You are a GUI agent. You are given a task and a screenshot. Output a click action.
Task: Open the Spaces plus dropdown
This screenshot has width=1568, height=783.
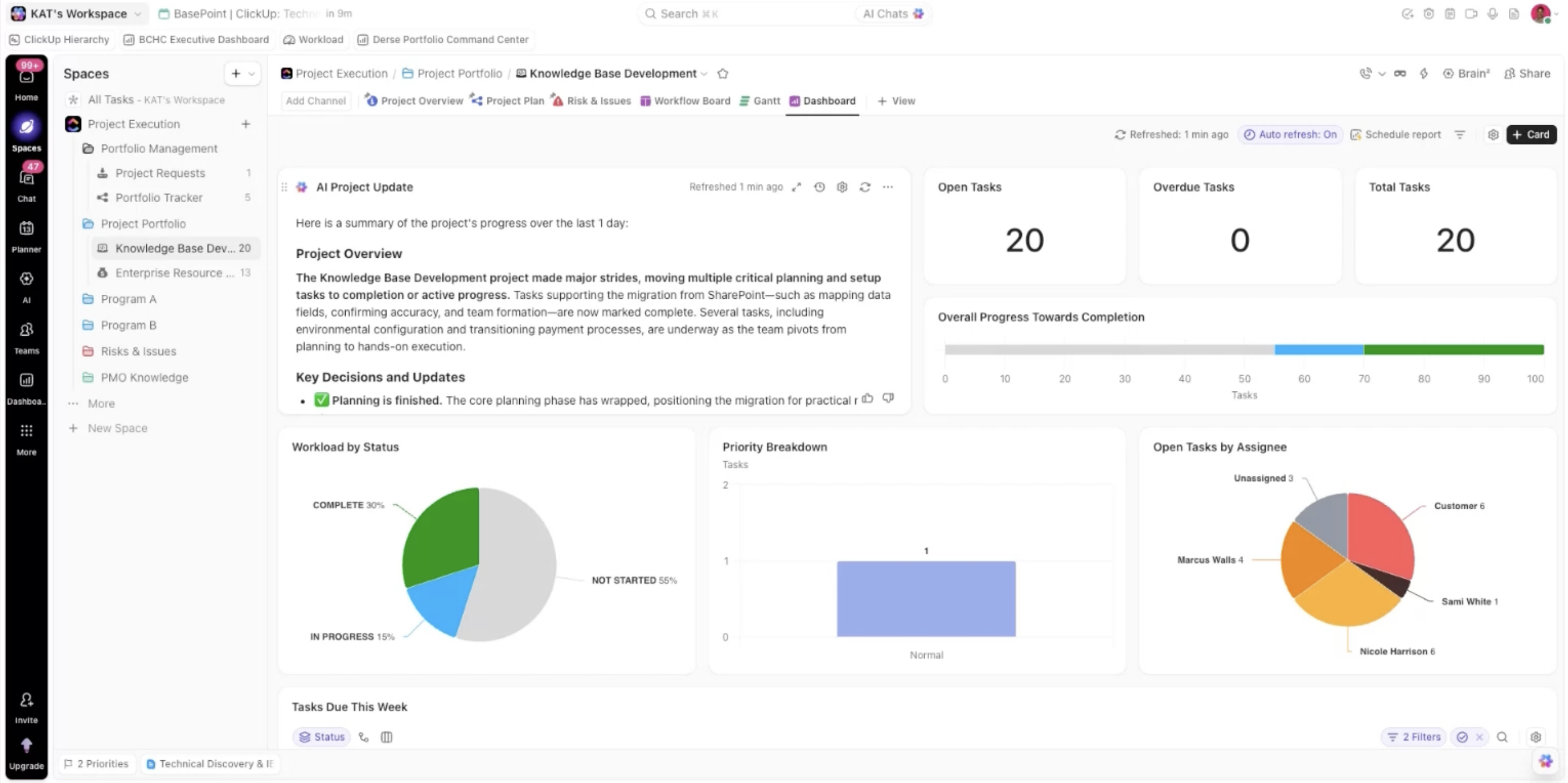tap(243, 73)
